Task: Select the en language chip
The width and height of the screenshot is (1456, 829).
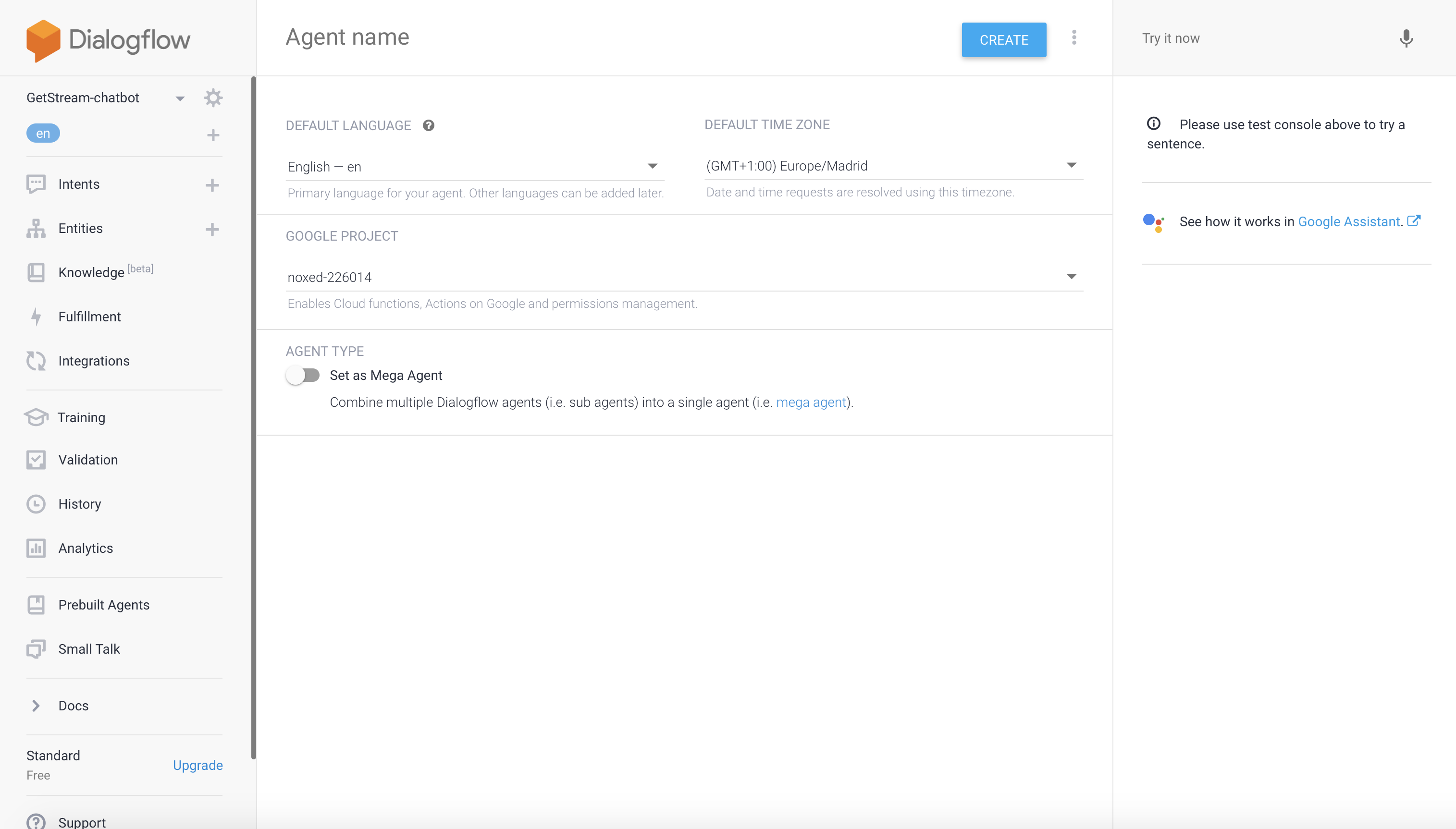Action: coord(43,133)
